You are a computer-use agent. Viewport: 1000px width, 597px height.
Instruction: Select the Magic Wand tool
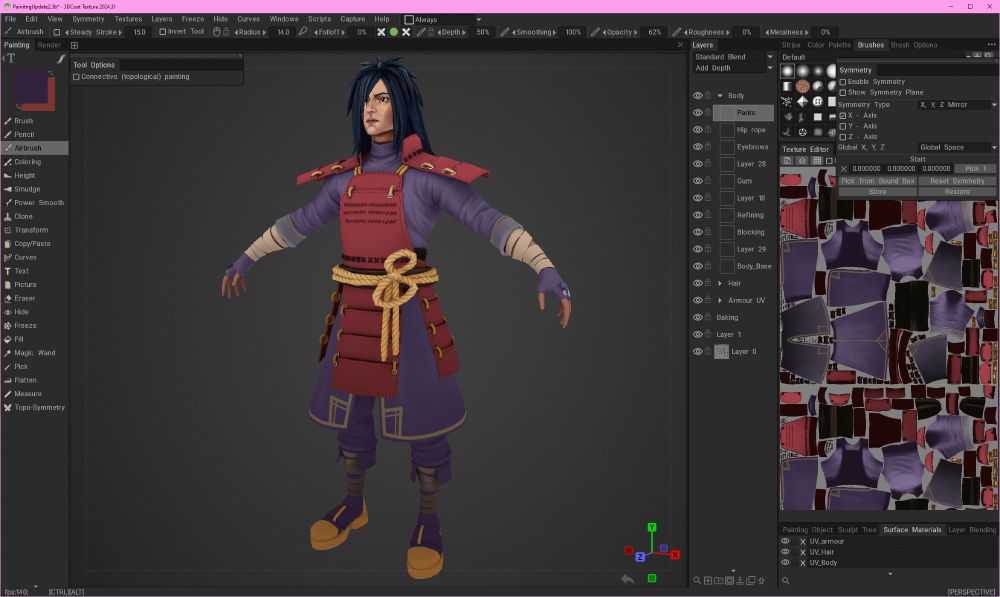34,353
